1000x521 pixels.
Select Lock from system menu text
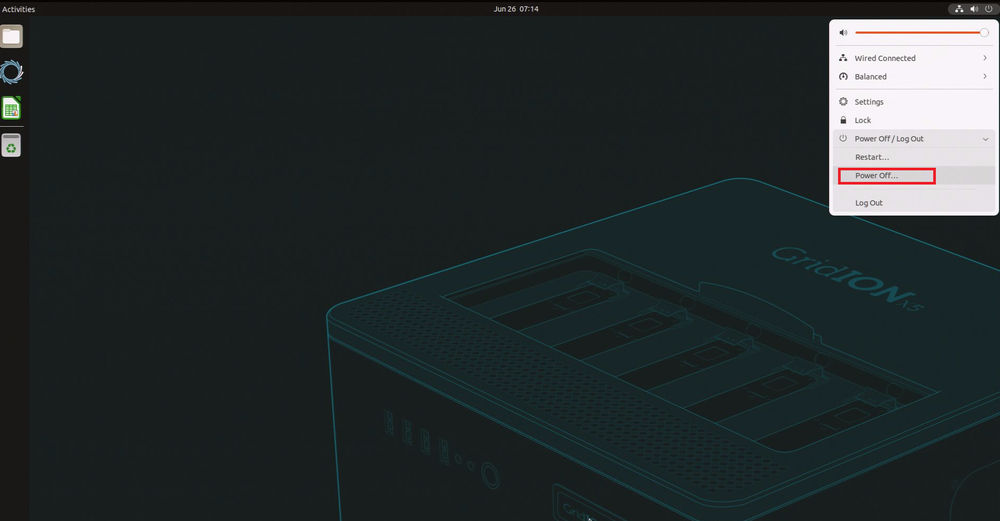[x=862, y=120]
